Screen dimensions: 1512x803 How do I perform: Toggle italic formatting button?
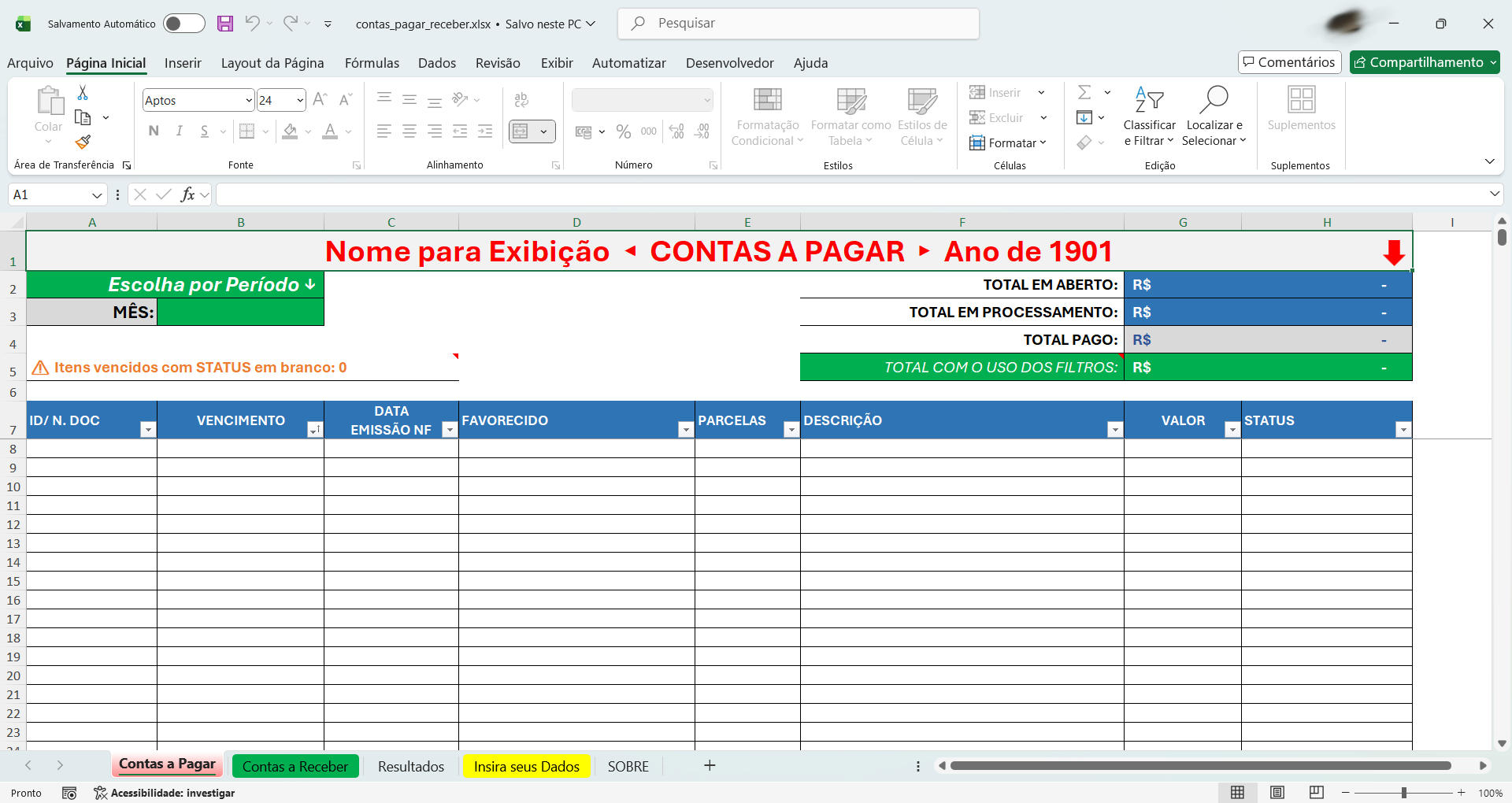click(x=180, y=131)
